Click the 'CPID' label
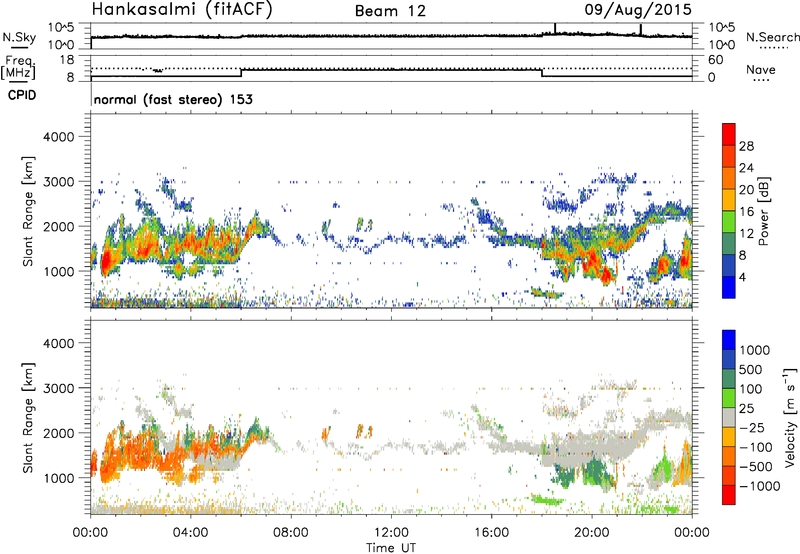Image resolution: width=800 pixels, height=554 pixels. pos(22,95)
